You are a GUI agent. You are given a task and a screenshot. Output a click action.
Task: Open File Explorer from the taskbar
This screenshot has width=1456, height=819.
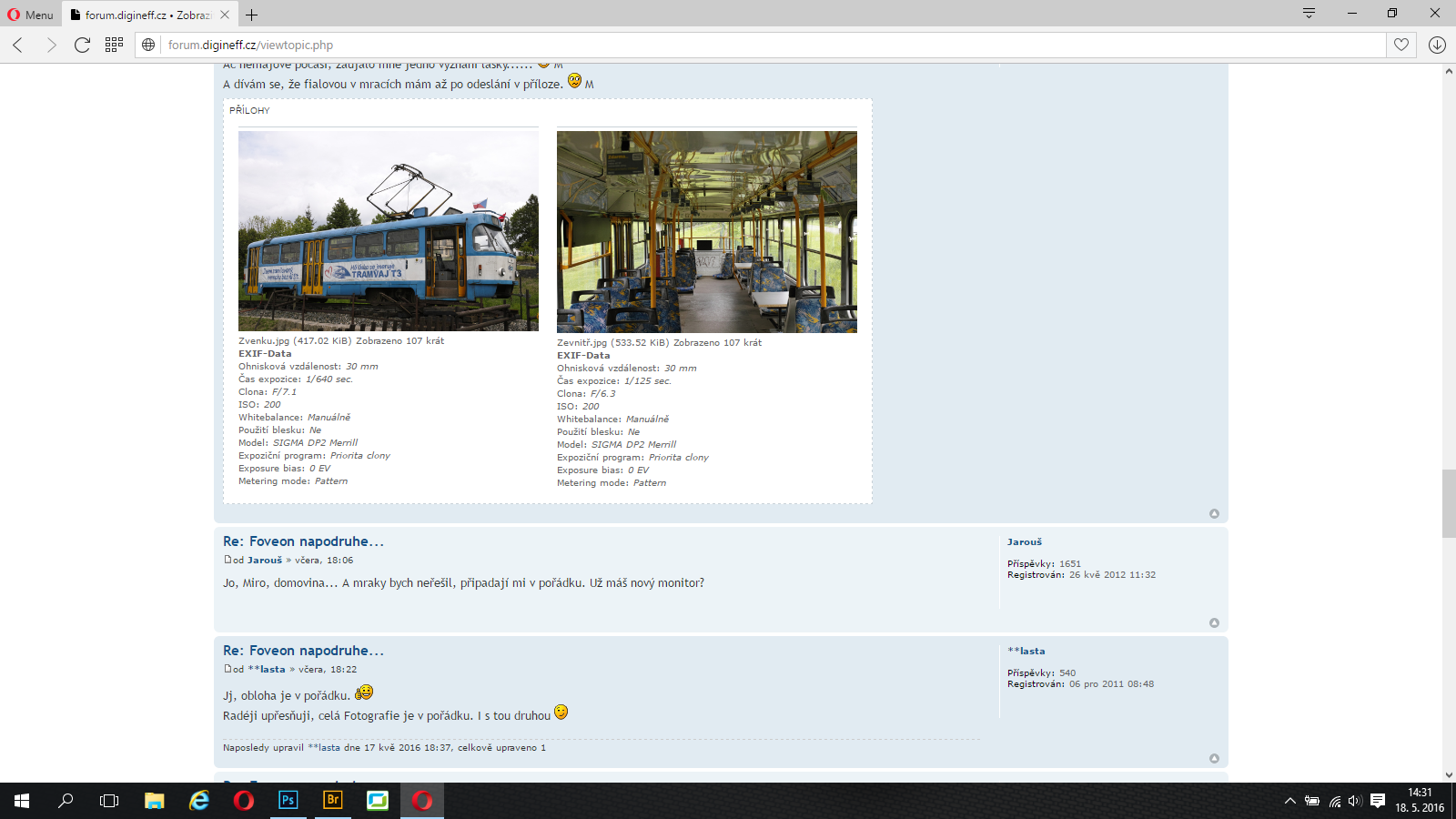(x=154, y=800)
